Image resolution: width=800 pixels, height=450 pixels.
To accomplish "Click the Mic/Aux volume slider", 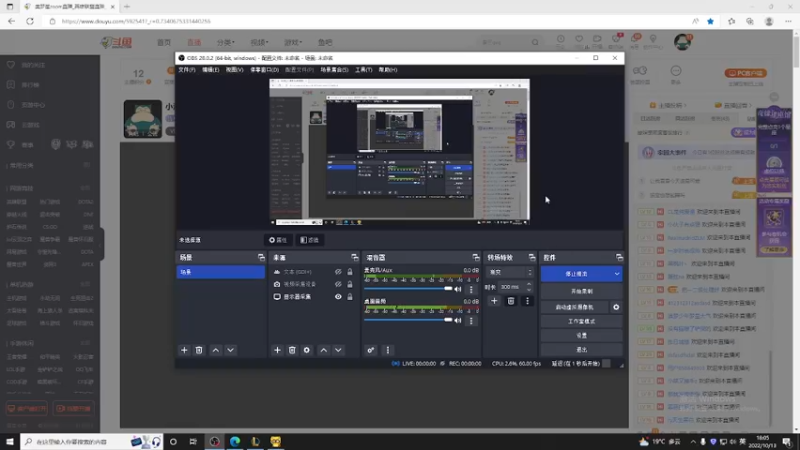I will 408,289.
